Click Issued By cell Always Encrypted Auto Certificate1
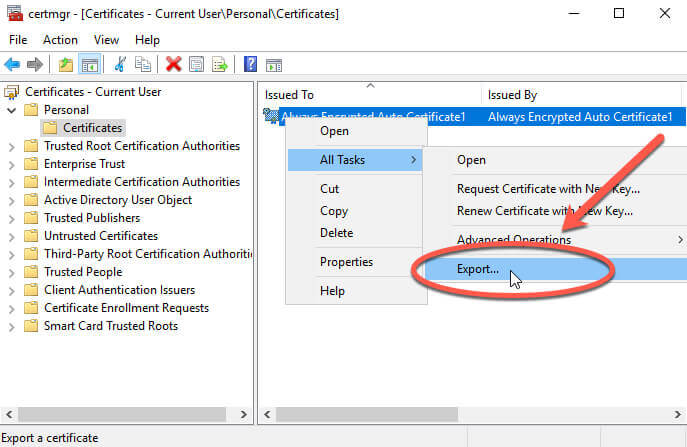687x447 pixels. point(580,117)
